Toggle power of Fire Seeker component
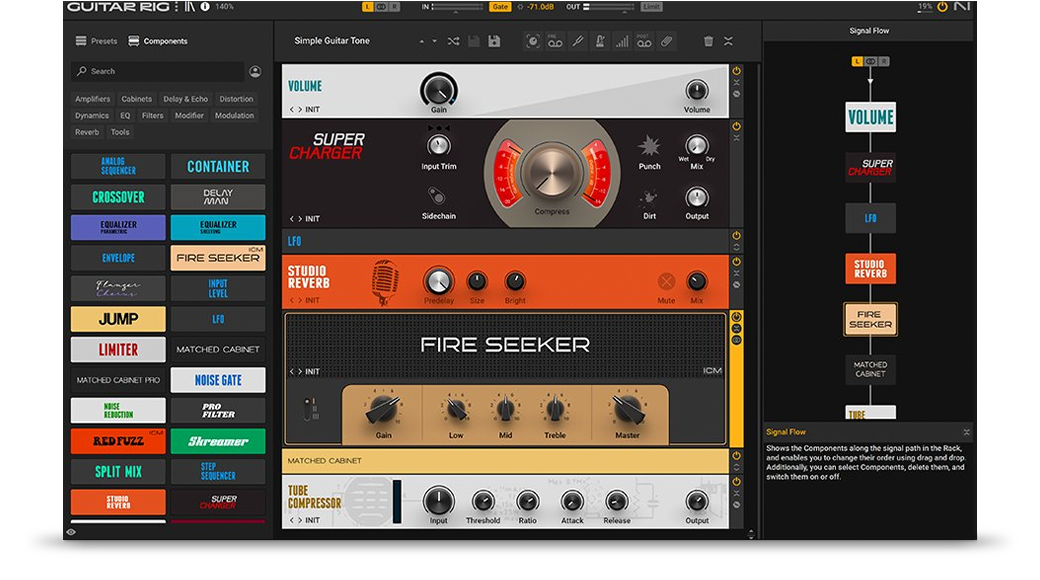This screenshot has height=580, width=1040. pyautogui.click(x=736, y=317)
